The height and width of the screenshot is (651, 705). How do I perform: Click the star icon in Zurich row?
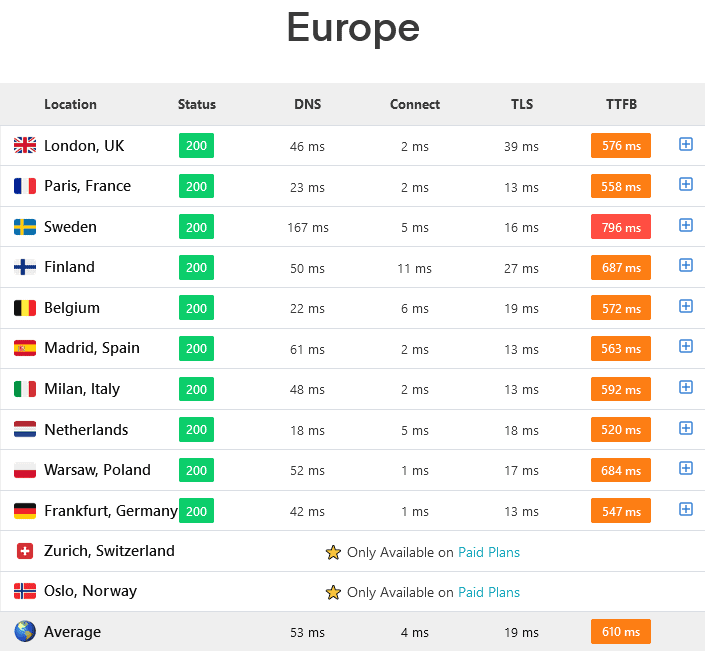[333, 552]
